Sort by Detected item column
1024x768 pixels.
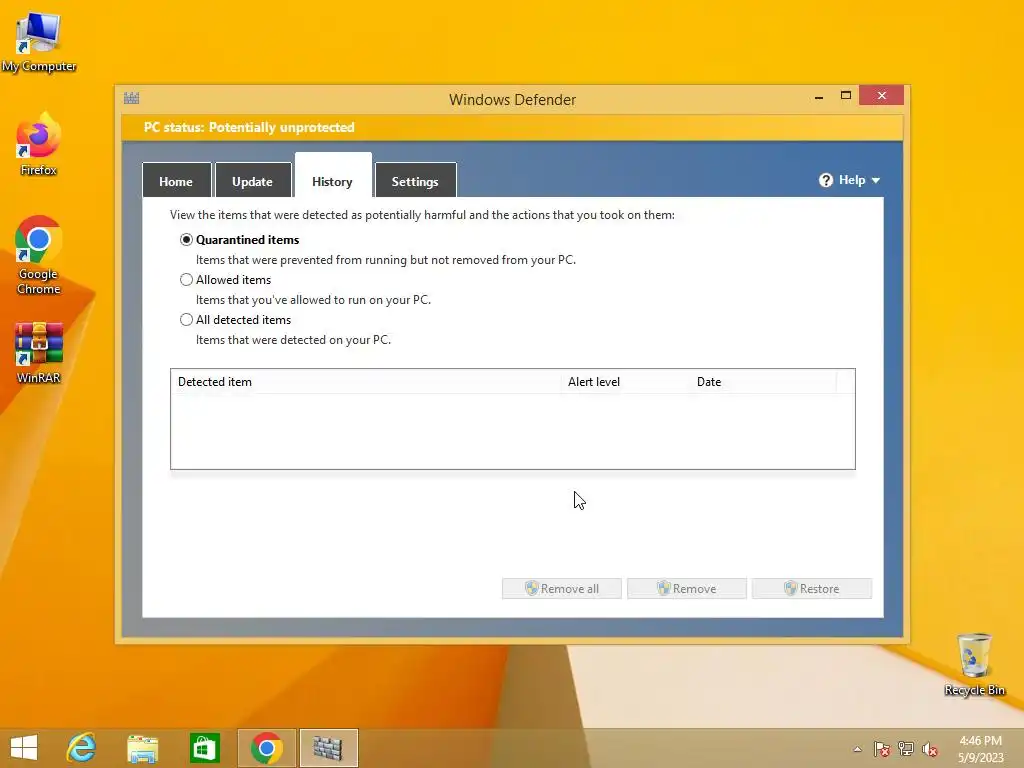pos(366,382)
